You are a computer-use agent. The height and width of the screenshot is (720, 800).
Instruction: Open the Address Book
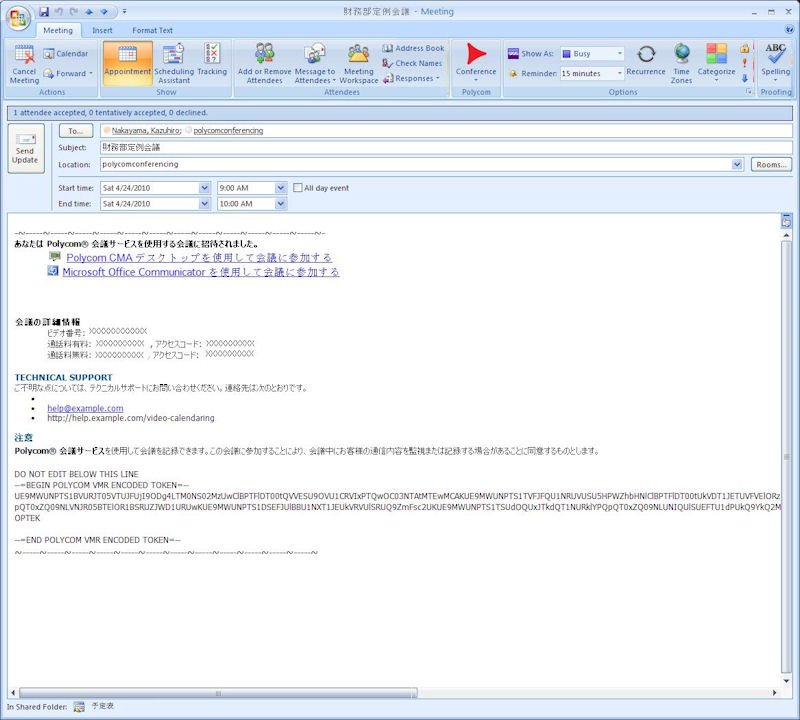pos(413,48)
